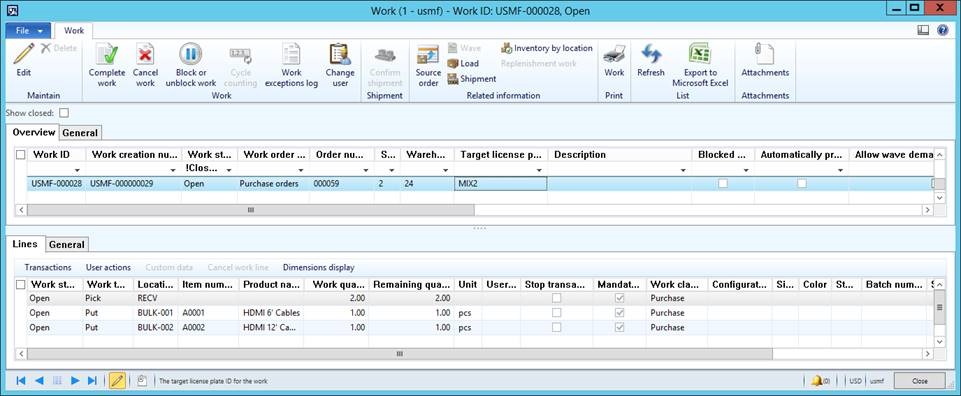Check select-all box in work header grid
The image size is (961, 396).
[x=20, y=155]
